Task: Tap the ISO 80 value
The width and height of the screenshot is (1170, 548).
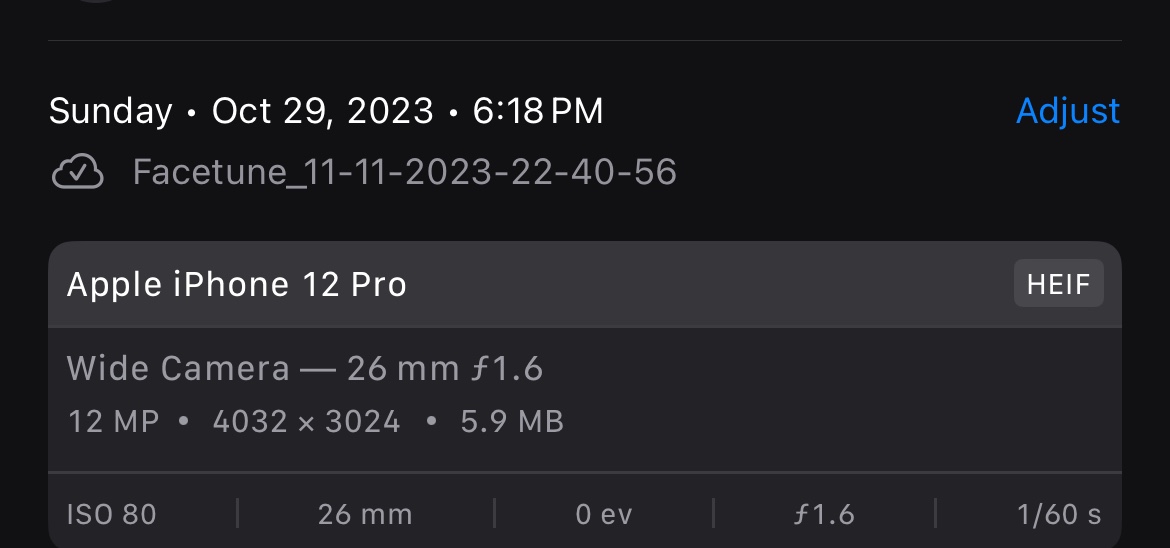Action: point(112,514)
